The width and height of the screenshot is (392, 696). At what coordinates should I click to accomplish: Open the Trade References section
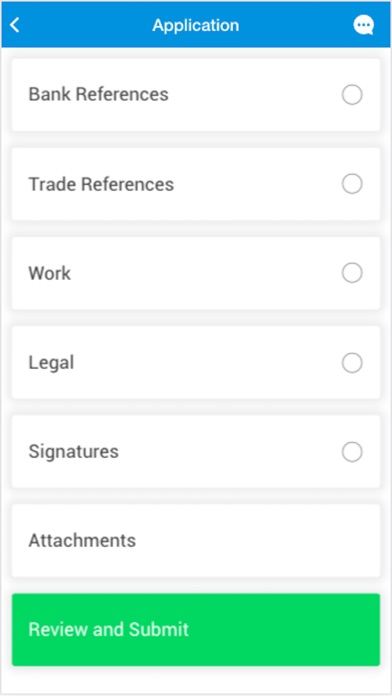point(196,184)
